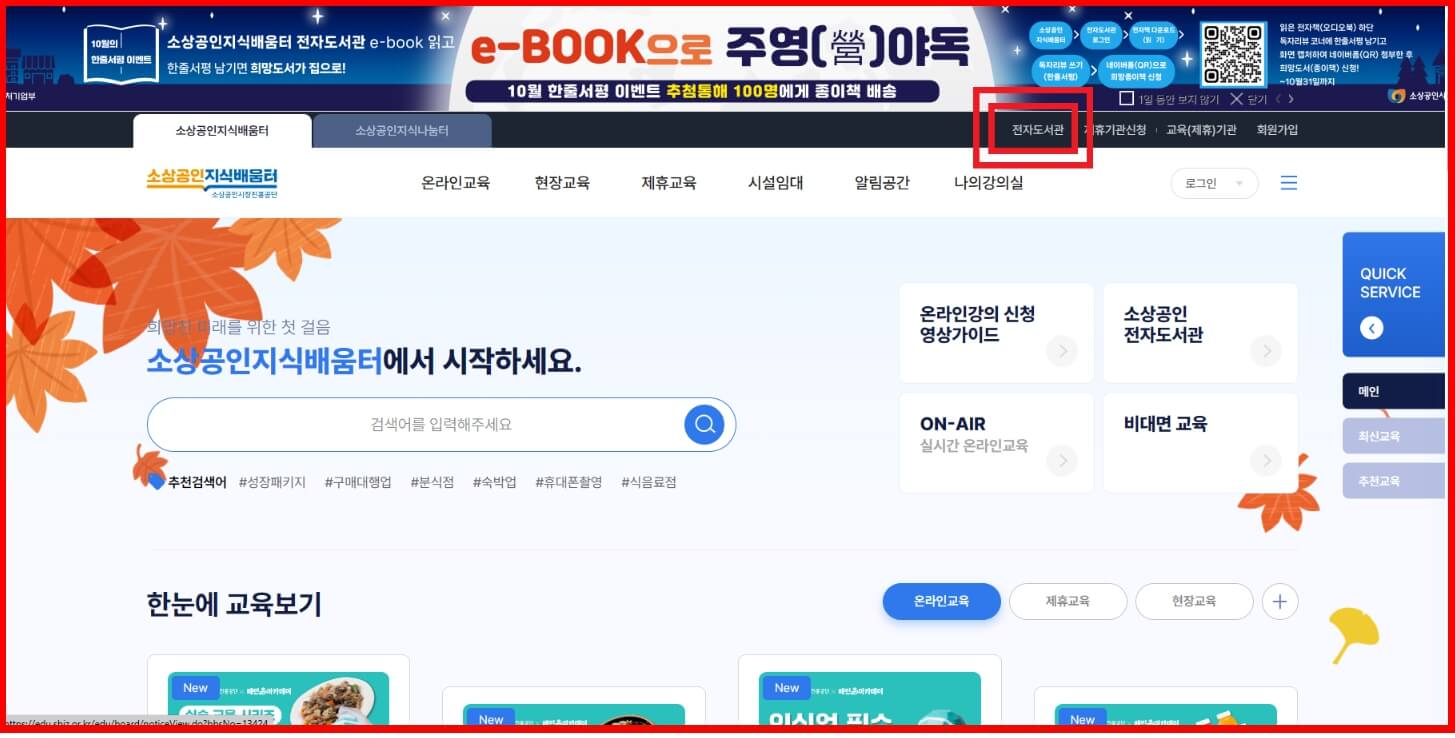
Task: Open 온라인교육 main menu
Action: pos(456,183)
